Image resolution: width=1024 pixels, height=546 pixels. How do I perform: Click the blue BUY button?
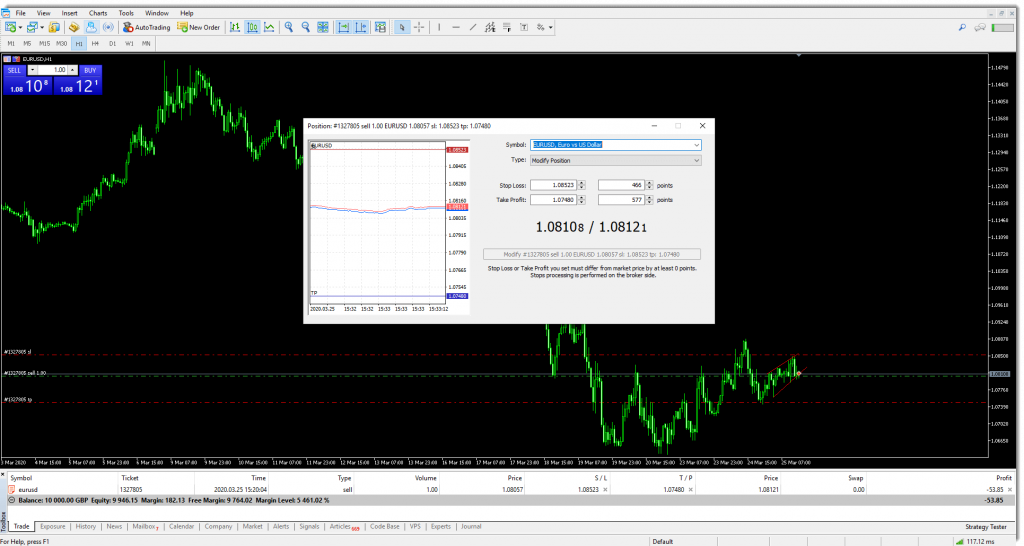coord(89,70)
